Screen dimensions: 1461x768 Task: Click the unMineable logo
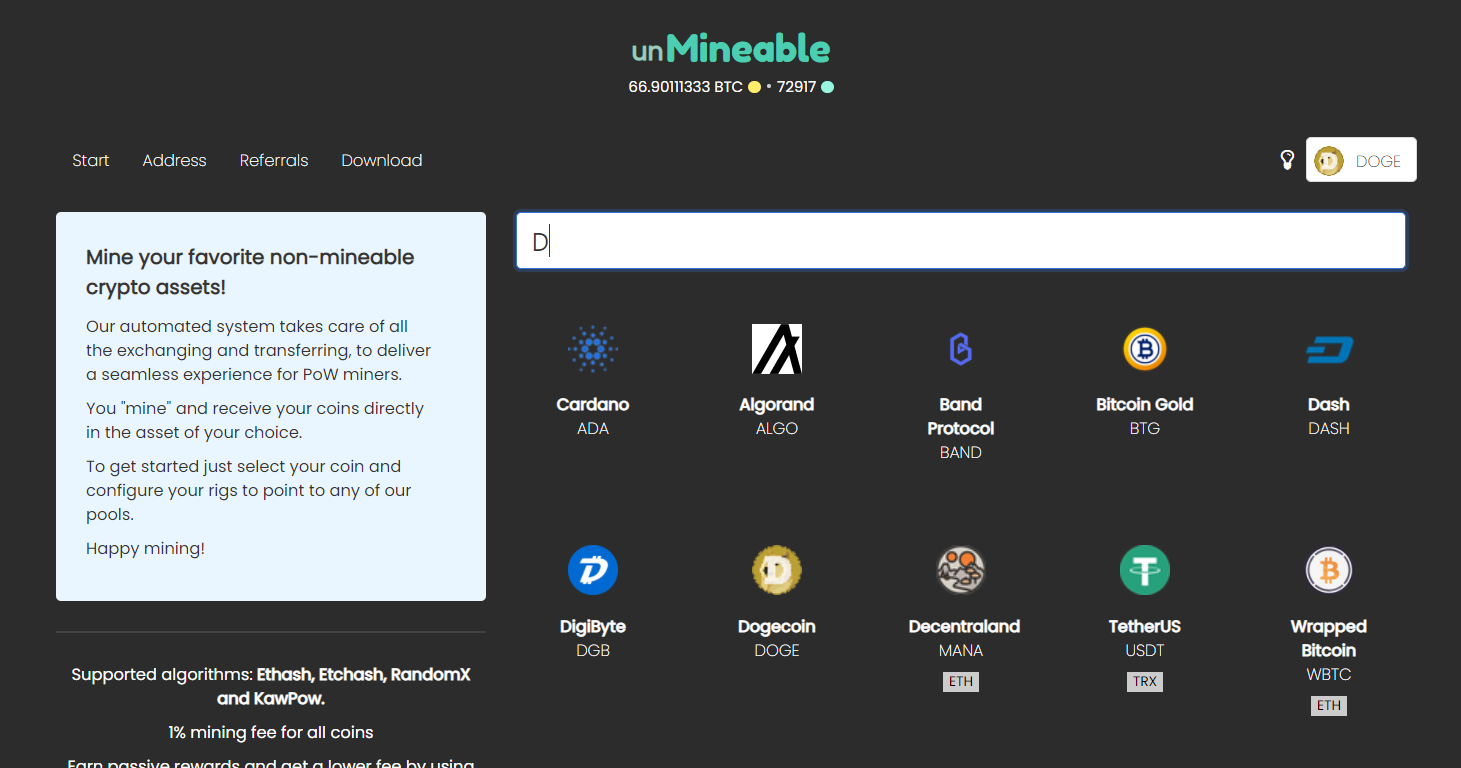731,48
